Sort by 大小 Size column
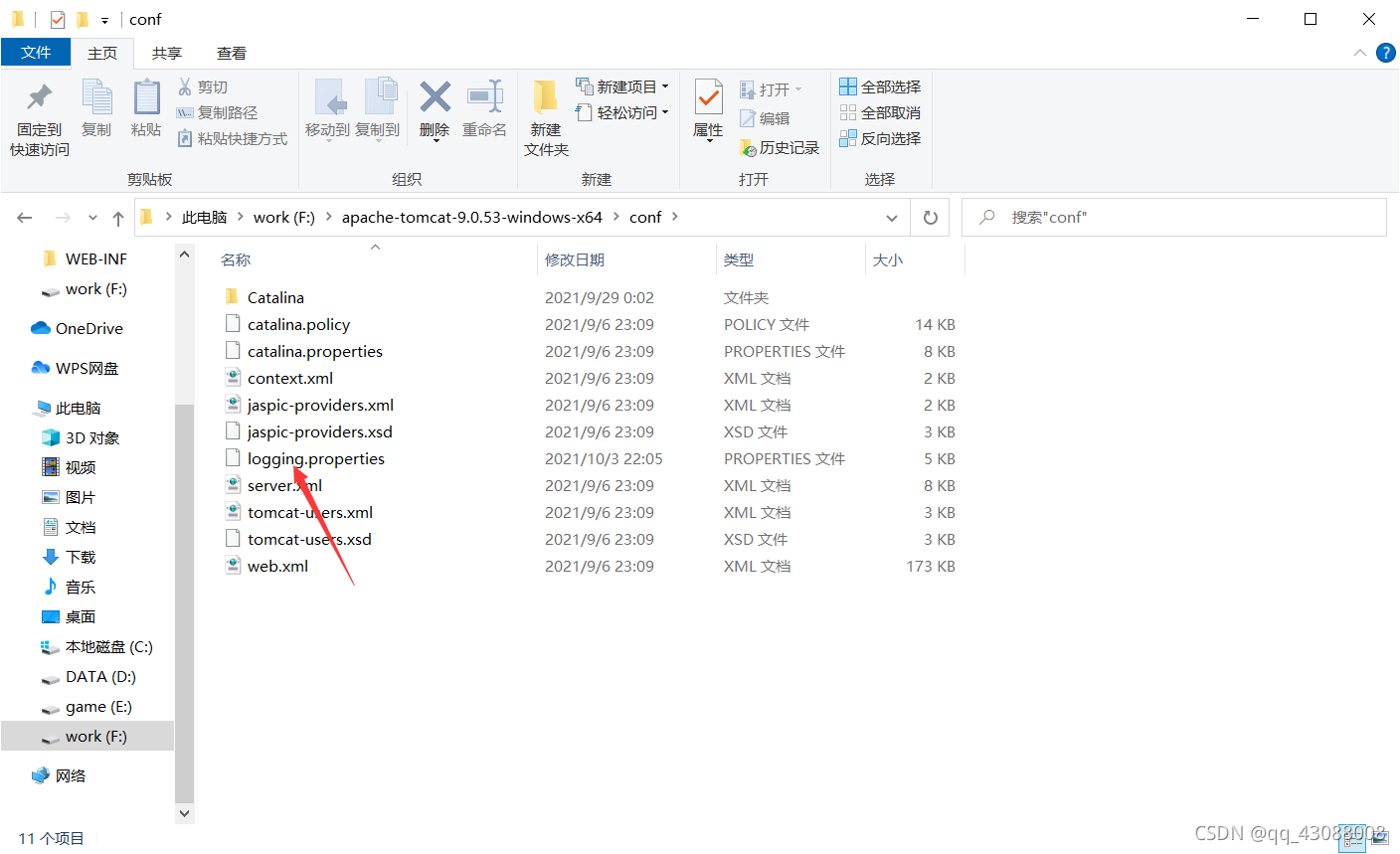This screenshot has width=1400, height=854. pos(888,259)
